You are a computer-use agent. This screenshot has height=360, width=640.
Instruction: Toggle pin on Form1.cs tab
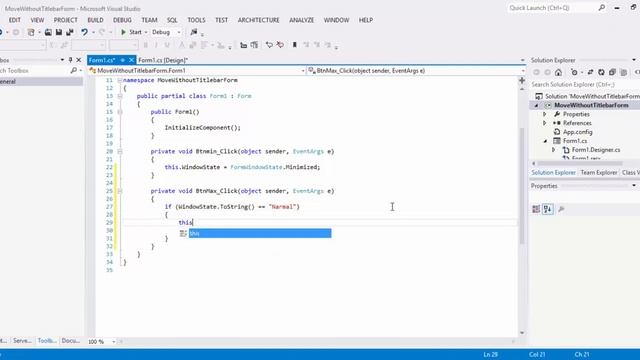tap(122, 60)
